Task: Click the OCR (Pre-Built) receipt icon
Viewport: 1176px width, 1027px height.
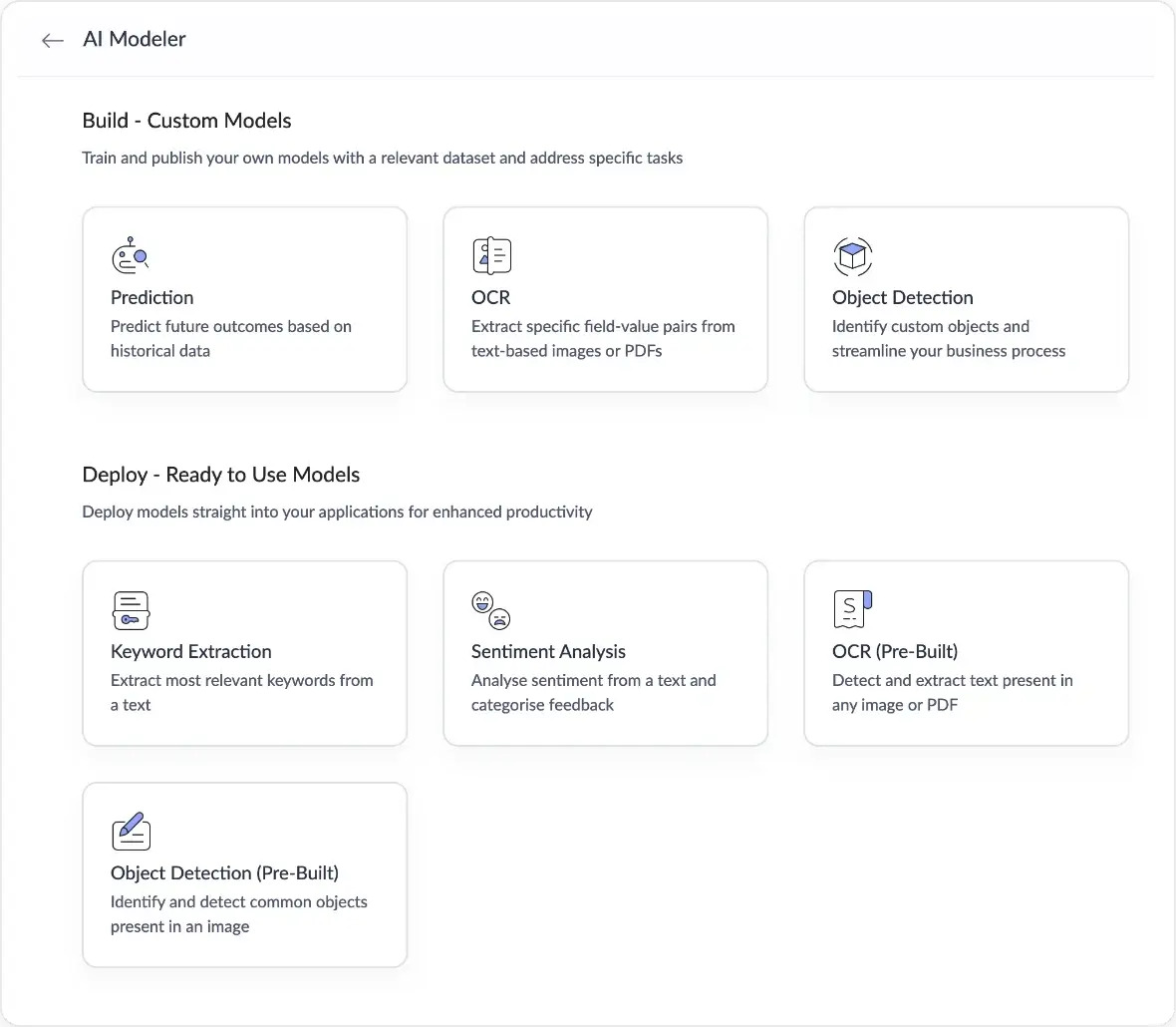Action: coord(852,609)
